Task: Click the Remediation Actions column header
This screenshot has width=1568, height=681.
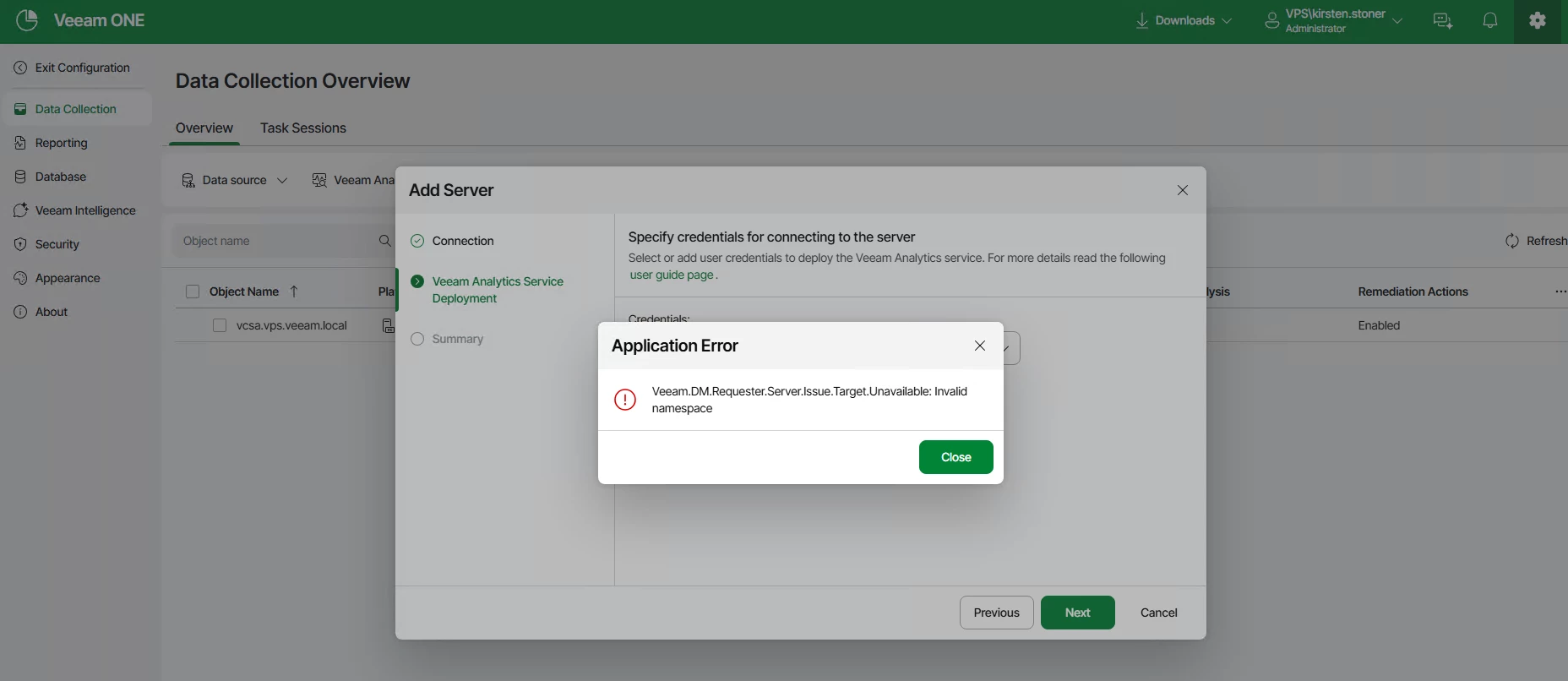Action: 1413,291
